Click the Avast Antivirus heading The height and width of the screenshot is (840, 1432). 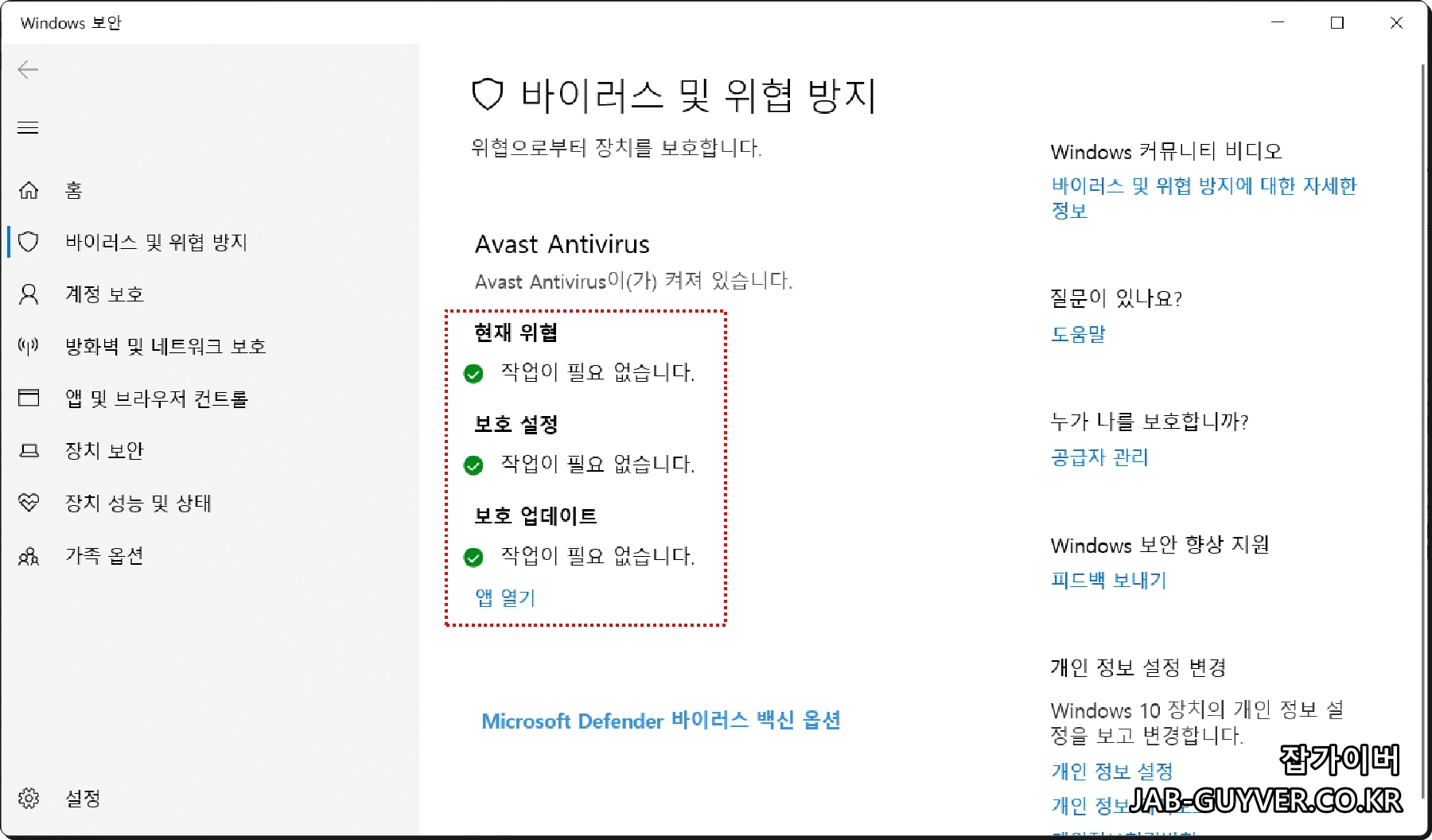tap(562, 244)
